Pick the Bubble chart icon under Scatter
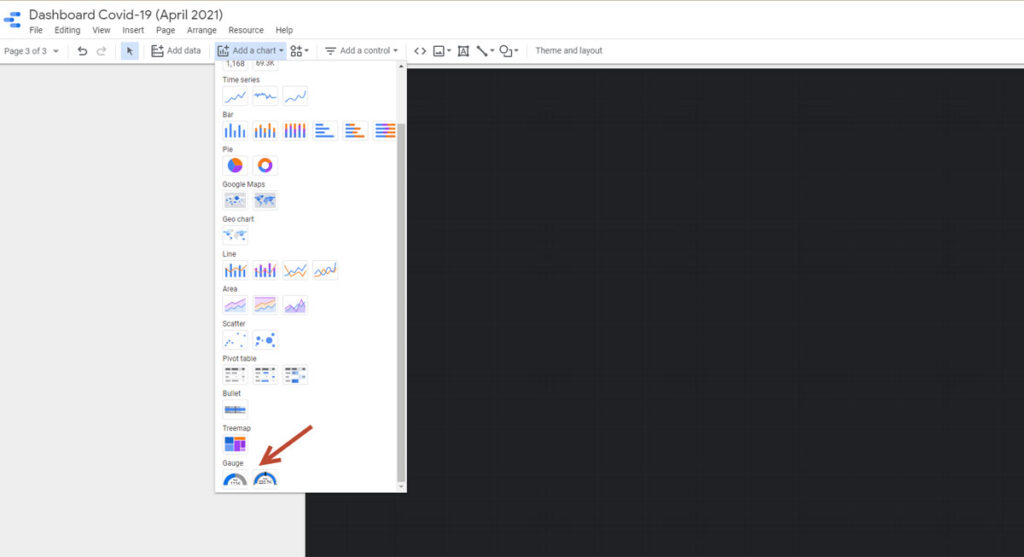 [x=265, y=340]
